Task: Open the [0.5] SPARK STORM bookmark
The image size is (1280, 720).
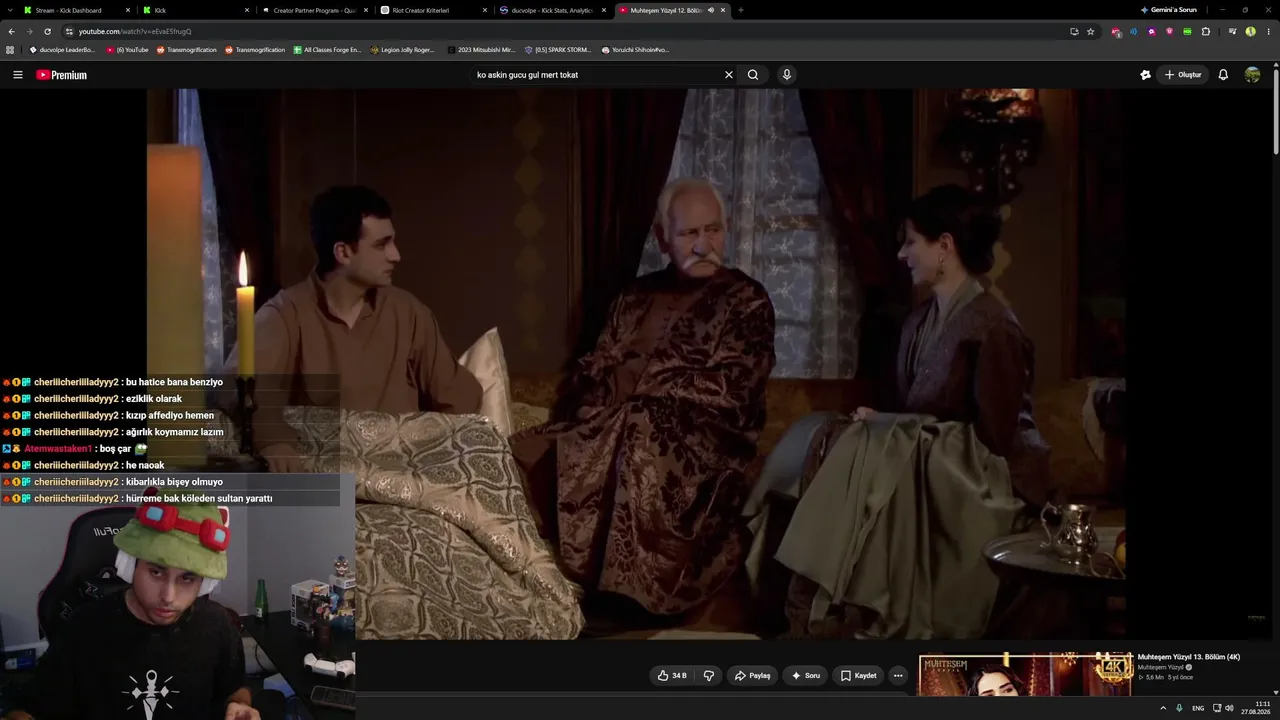Action: tap(558, 49)
